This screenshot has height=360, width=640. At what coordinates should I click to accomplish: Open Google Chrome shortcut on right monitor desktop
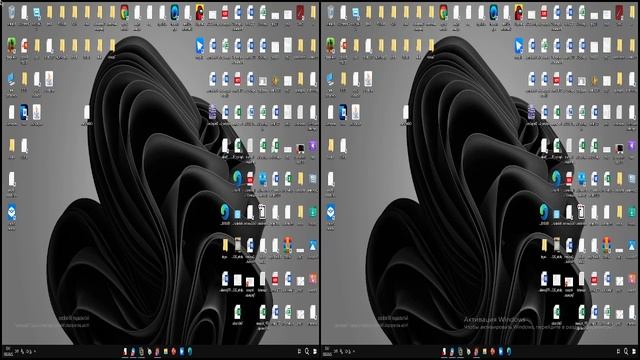click(444, 12)
